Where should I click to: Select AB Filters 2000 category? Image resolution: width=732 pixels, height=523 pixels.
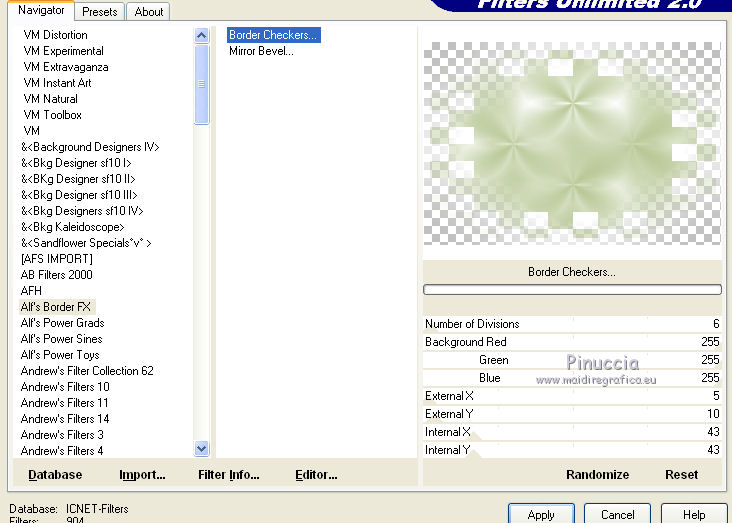[x=56, y=275]
